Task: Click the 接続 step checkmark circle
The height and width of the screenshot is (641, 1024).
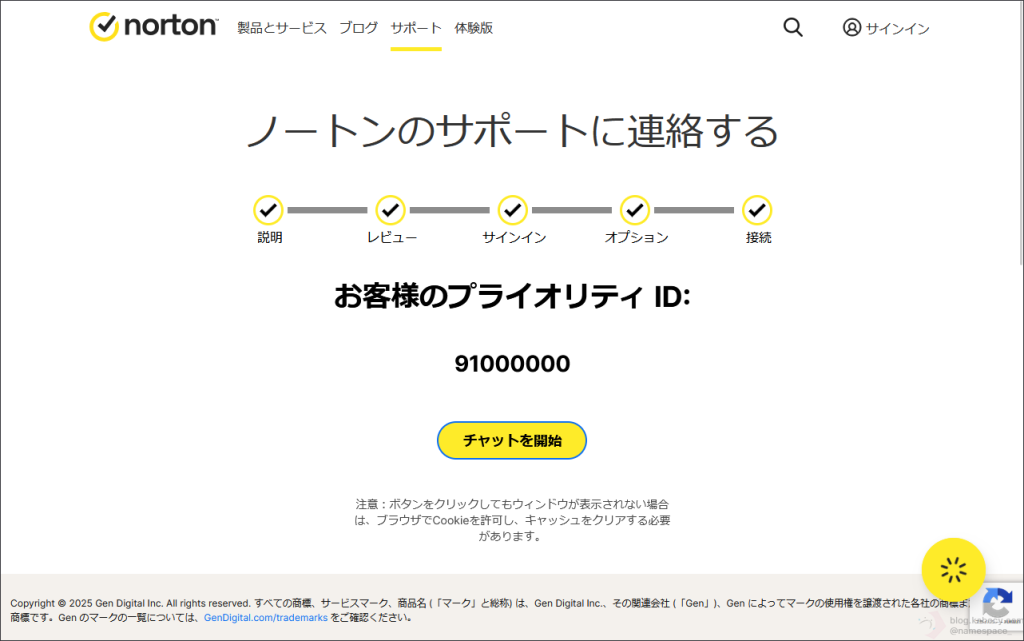Action: click(x=757, y=210)
